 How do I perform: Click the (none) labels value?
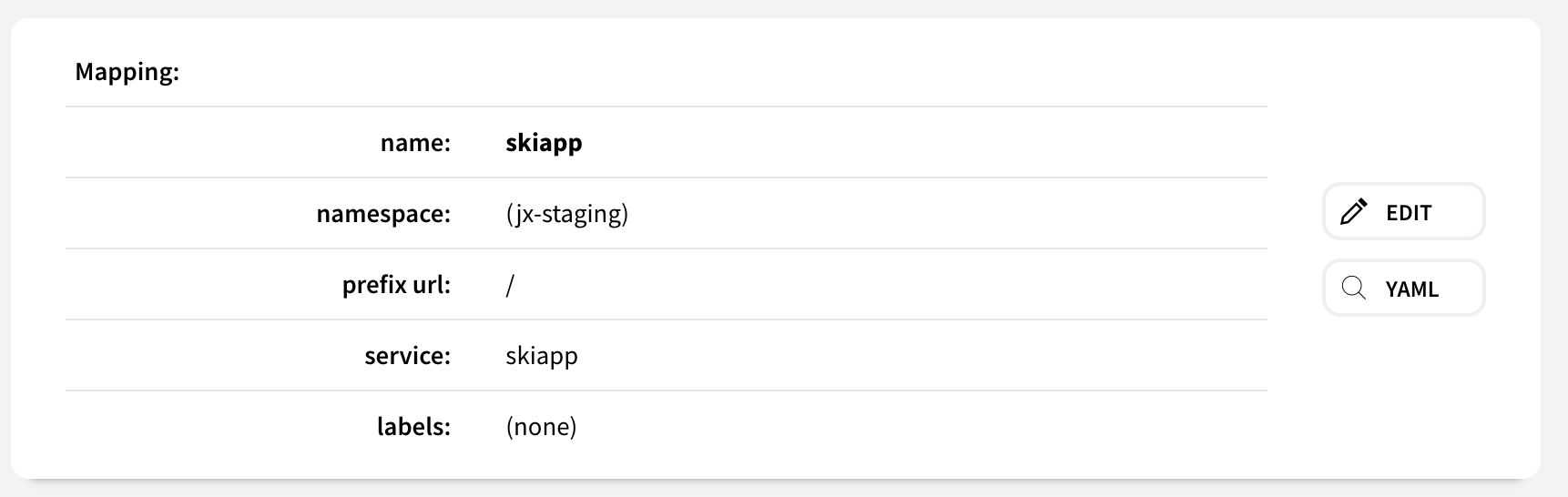pyautogui.click(x=541, y=427)
